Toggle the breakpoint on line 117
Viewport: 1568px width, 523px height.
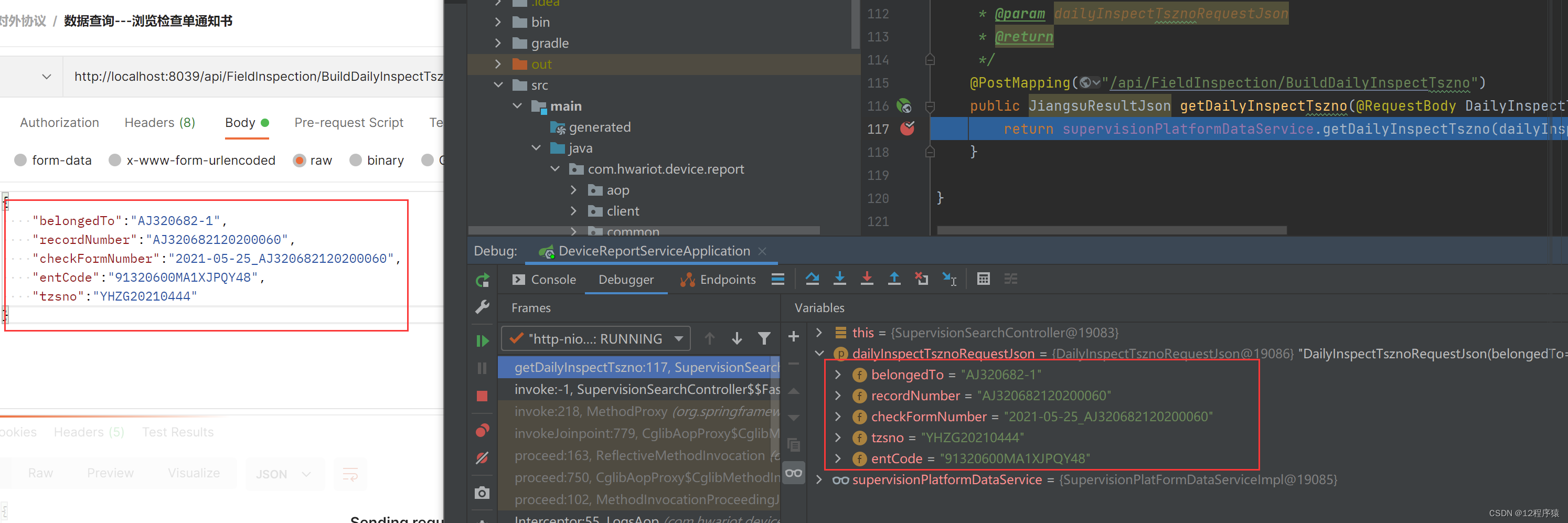click(907, 129)
